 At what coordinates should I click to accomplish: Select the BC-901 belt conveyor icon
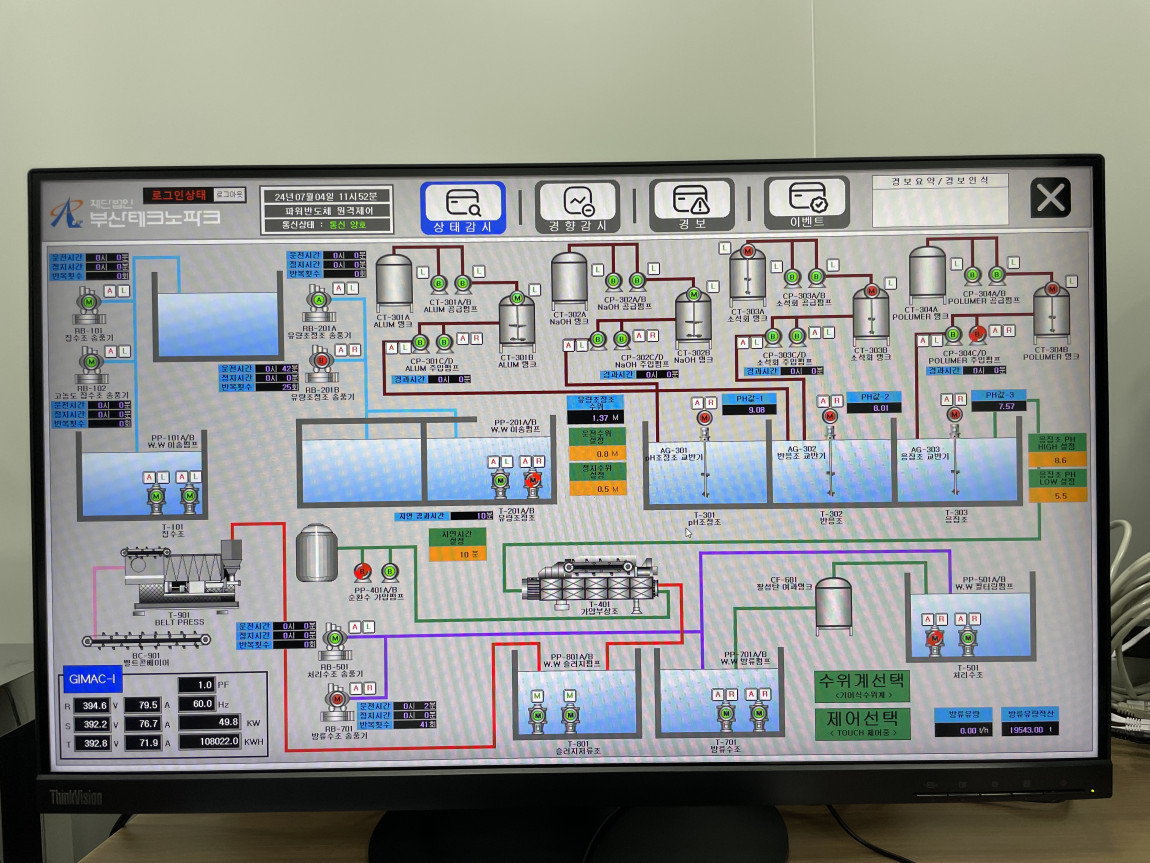(146, 640)
